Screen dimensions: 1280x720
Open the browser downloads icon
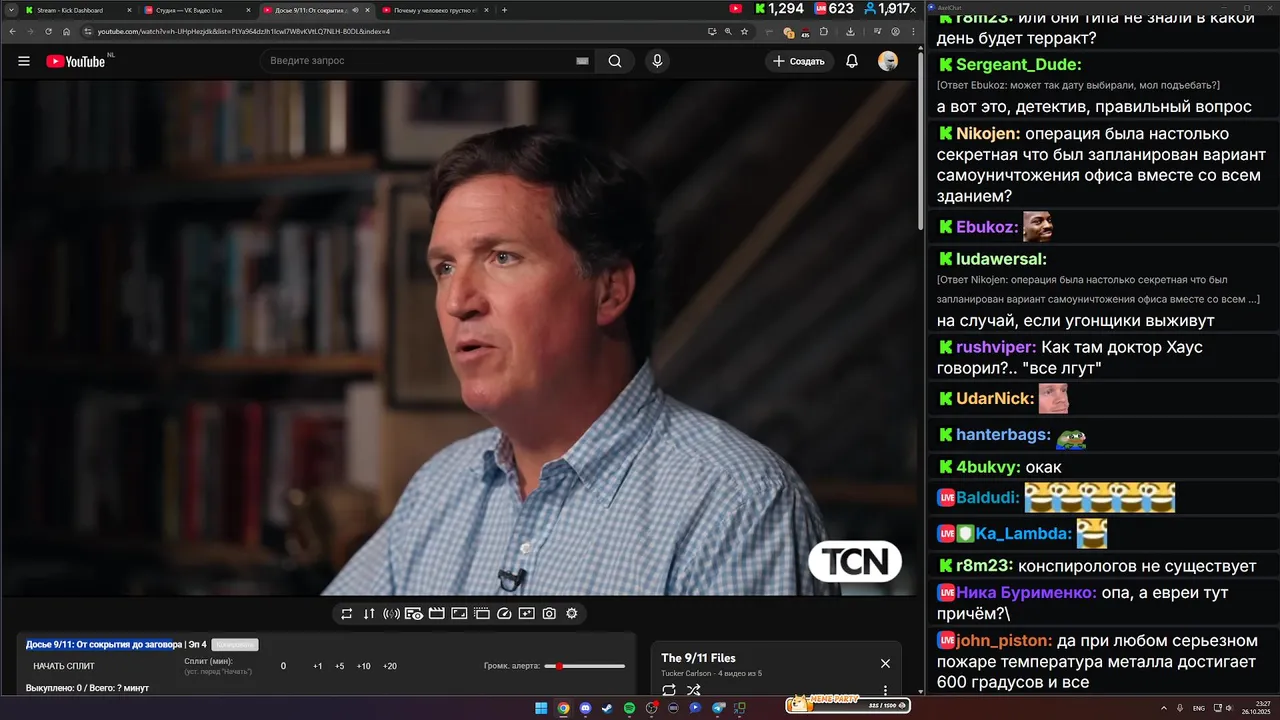pos(850,31)
